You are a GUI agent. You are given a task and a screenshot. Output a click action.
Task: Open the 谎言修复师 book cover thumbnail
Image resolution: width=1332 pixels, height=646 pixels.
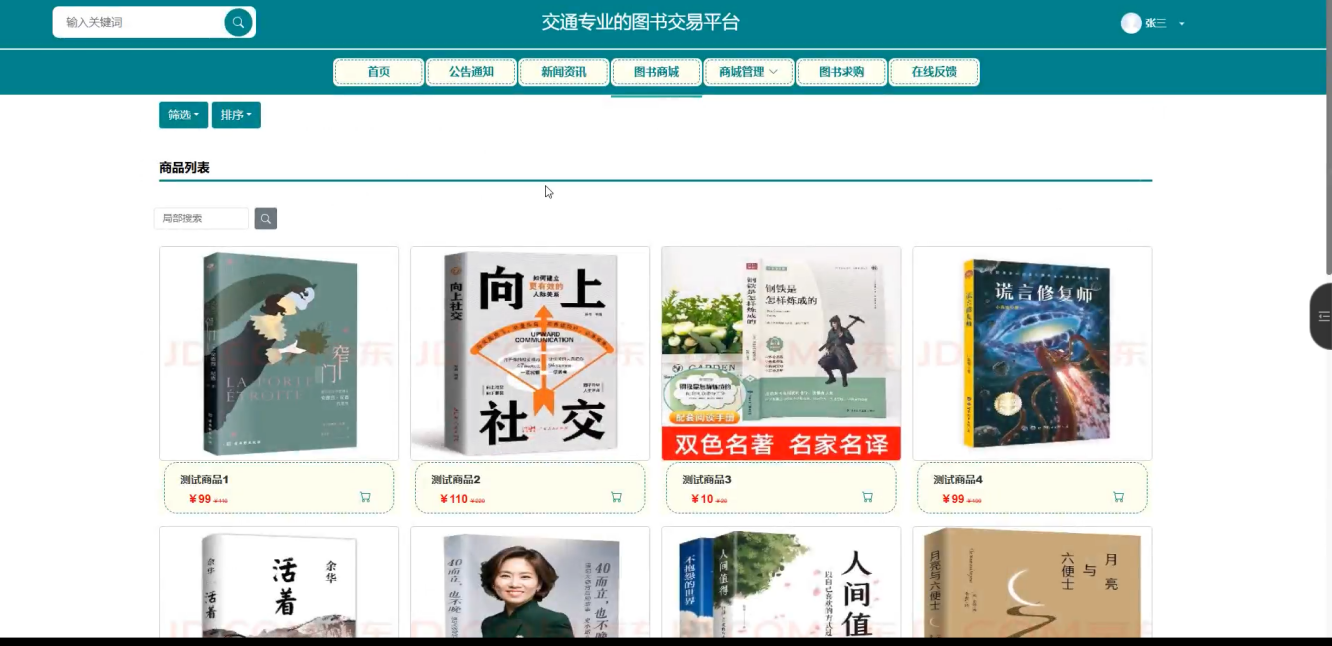pyautogui.click(x=1032, y=353)
